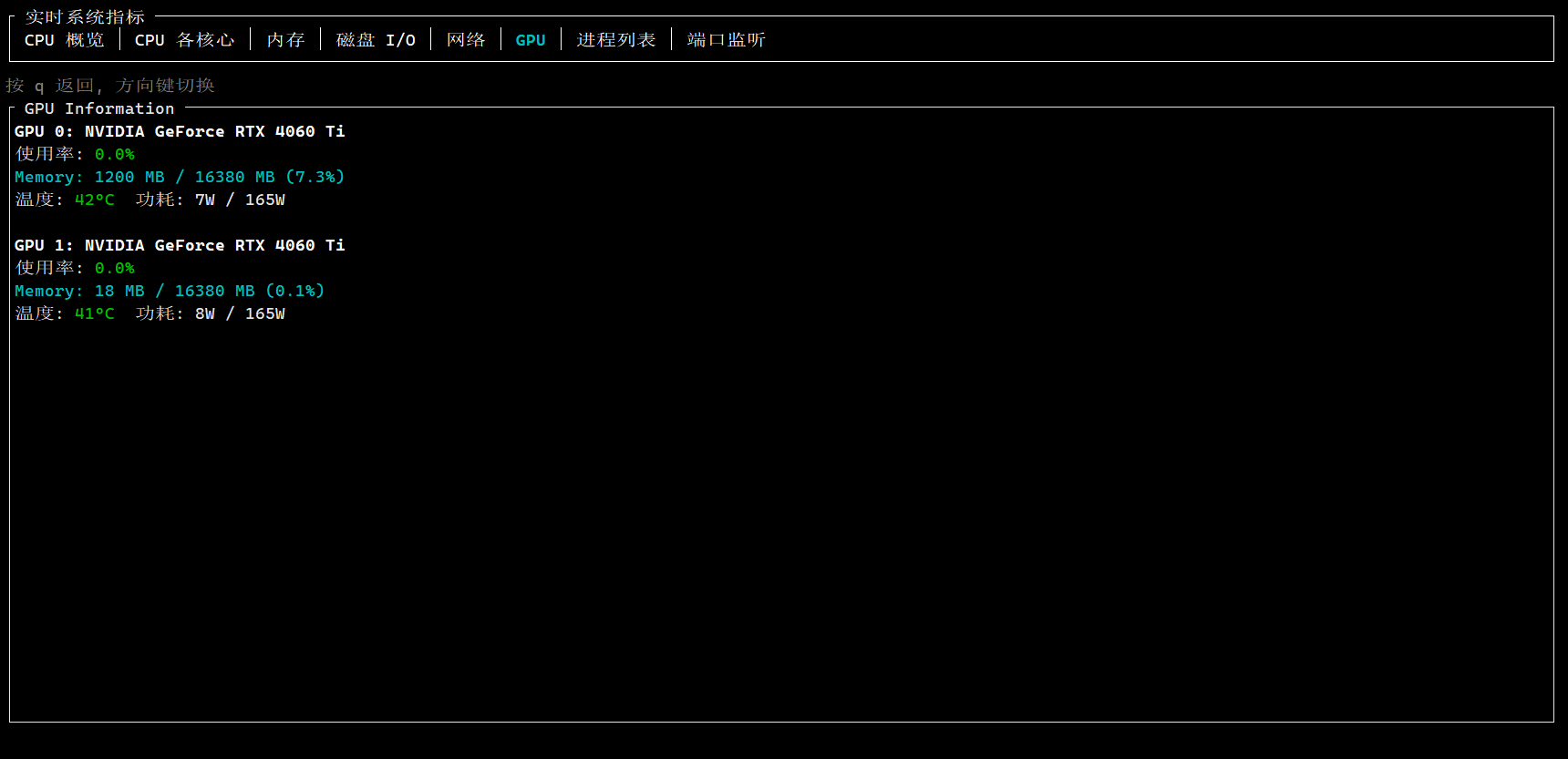The image size is (1568, 759).
Task: Select the 内存 tab
Action: 285,40
